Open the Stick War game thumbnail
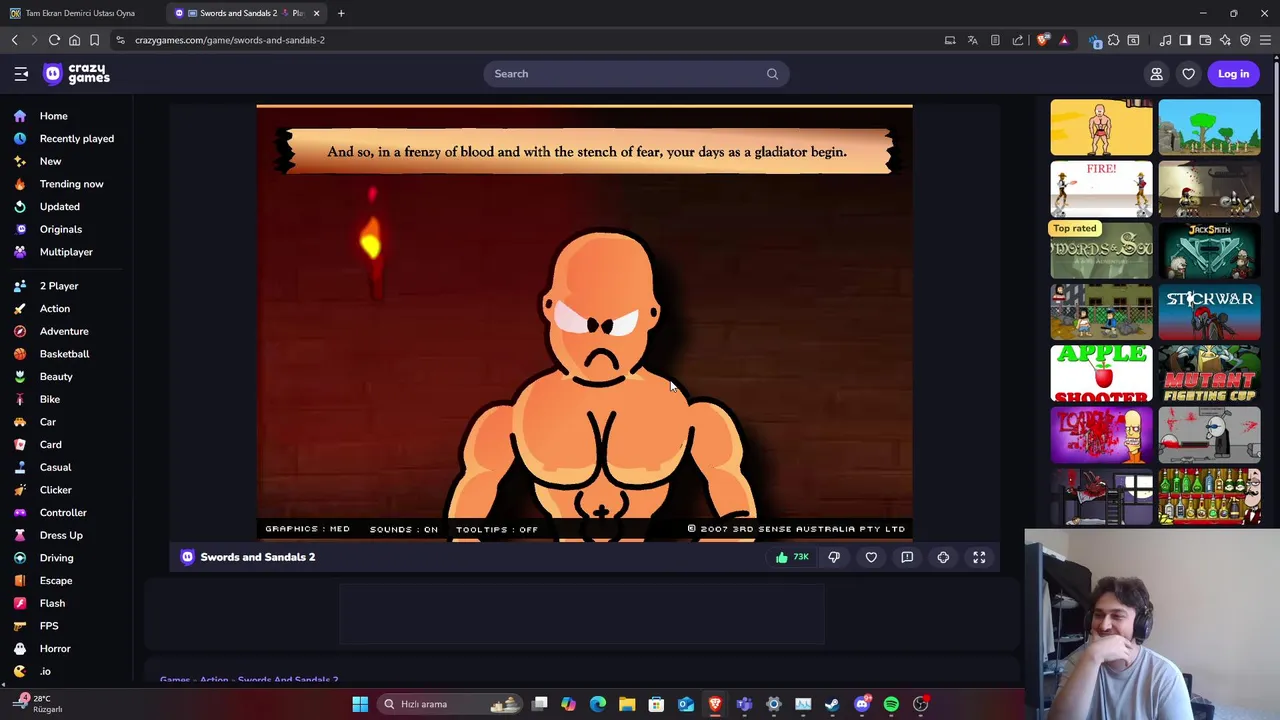This screenshot has width=1280, height=720. click(1209, 313)
